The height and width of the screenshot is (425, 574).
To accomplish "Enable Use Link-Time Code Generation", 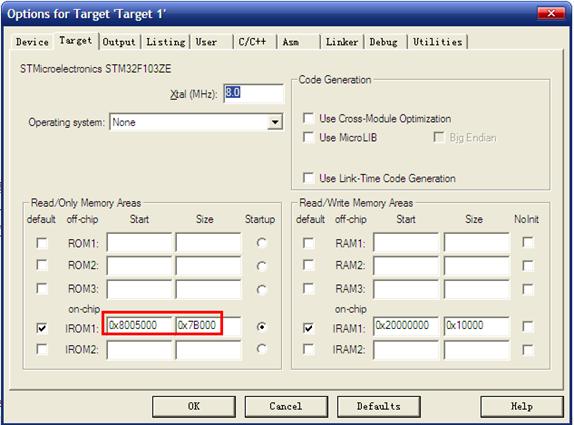I will (308, 178).
